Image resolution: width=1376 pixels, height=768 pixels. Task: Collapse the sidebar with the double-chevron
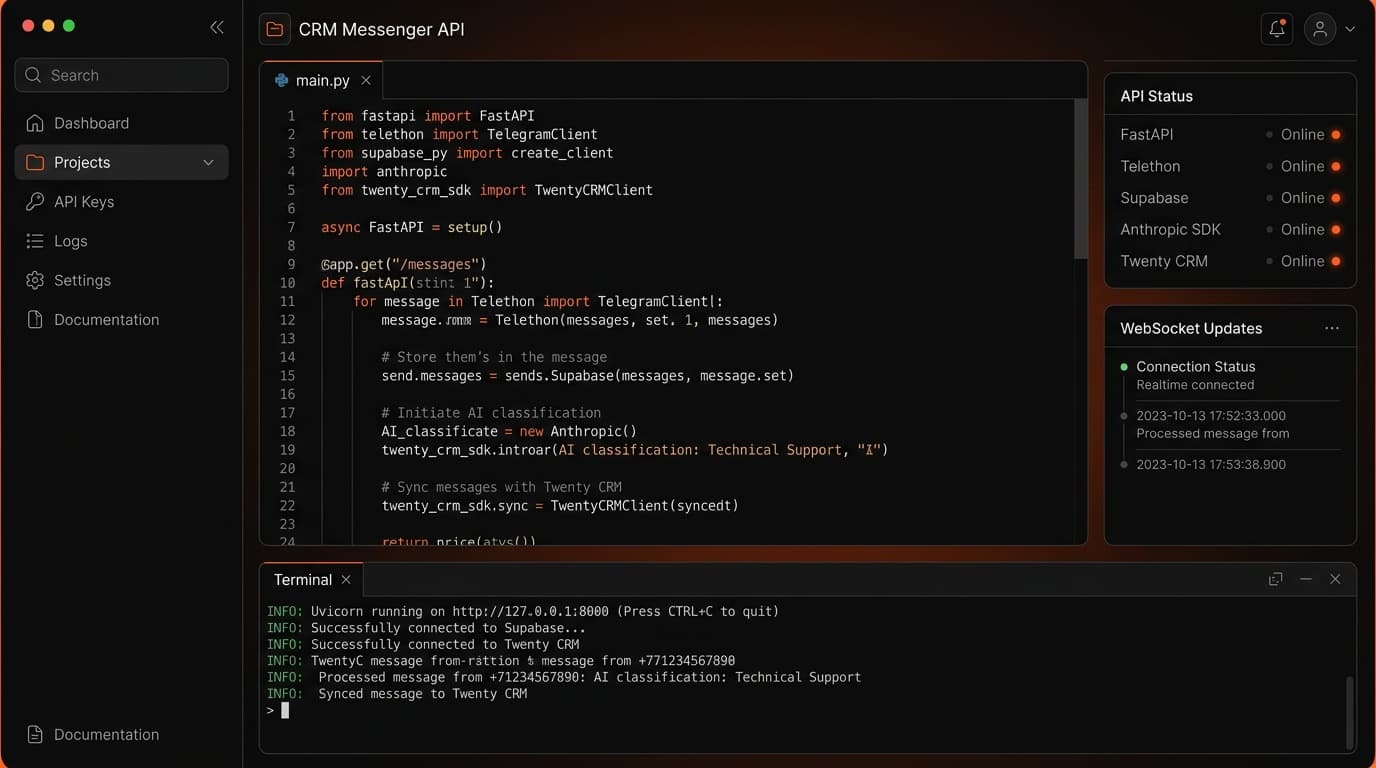click(x=217, y=27)
